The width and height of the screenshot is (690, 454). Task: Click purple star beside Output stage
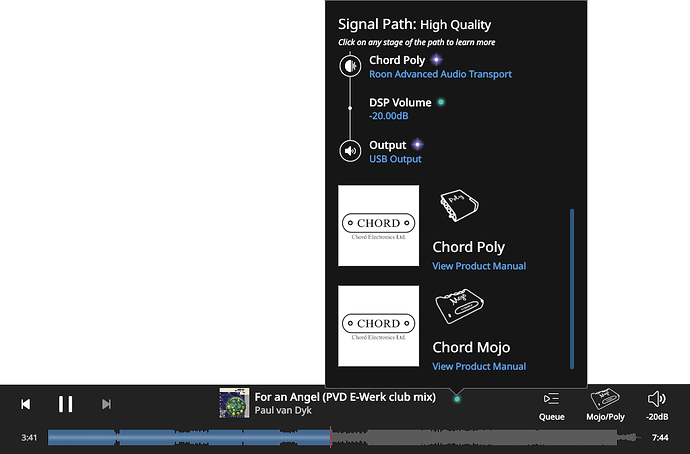417,144
